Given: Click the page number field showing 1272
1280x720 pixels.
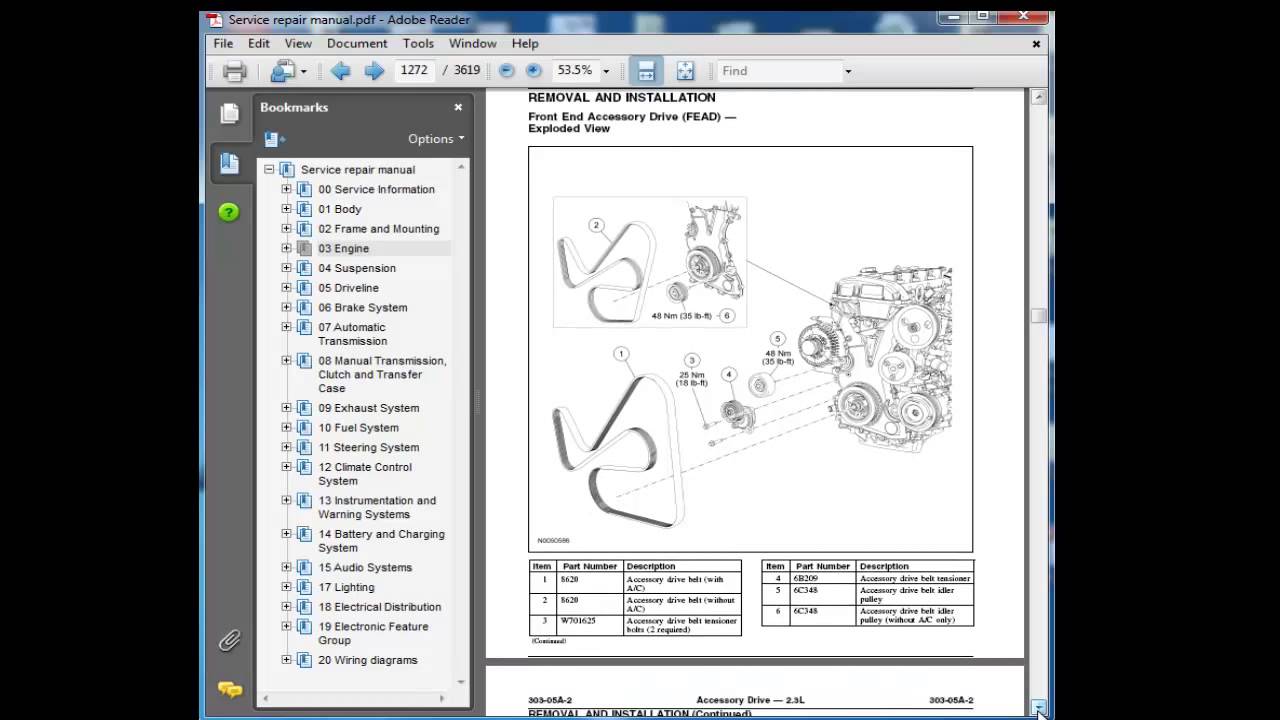Looking at the screenshot, I should (x=413, y=71).
